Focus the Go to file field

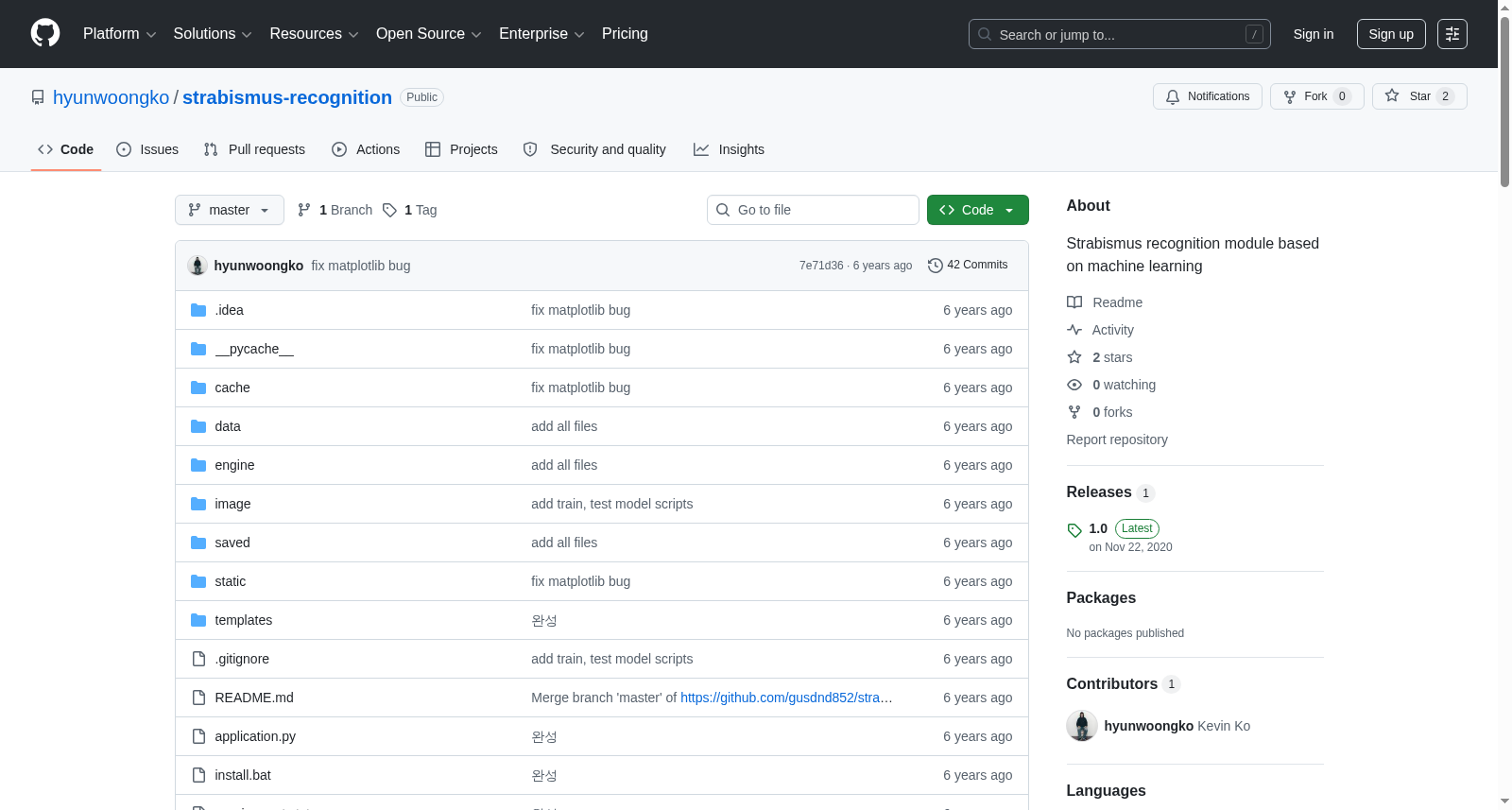point(813,210)
